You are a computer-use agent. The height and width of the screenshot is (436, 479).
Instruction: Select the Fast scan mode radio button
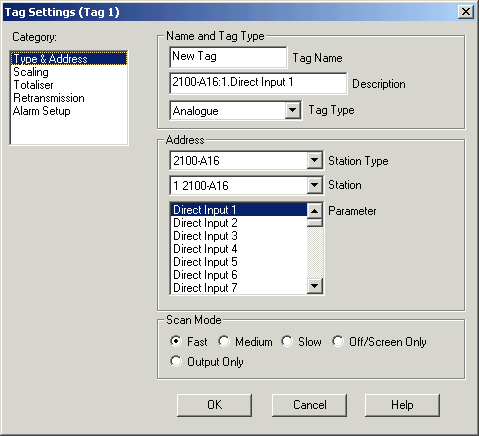click(x=176, y=341)
